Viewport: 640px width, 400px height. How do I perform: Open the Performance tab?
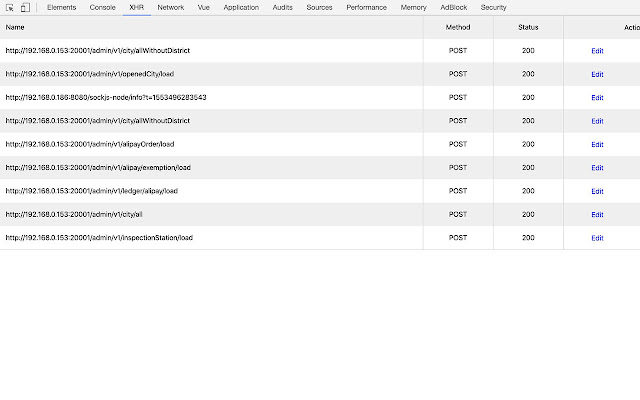(367, 7)
